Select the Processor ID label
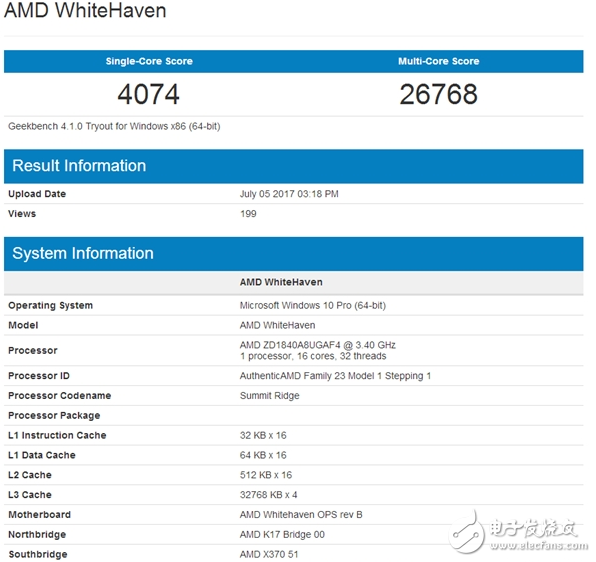Viewport: 596px width, 562px height. click(x=39, y=376)
